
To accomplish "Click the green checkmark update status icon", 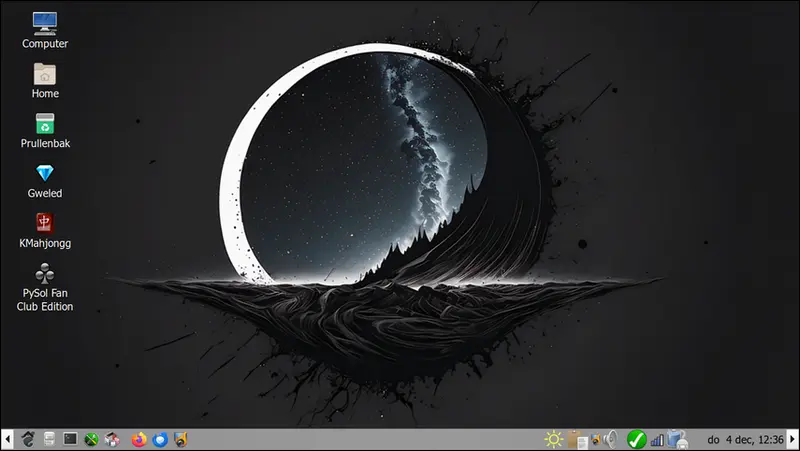I will point(636,439).
